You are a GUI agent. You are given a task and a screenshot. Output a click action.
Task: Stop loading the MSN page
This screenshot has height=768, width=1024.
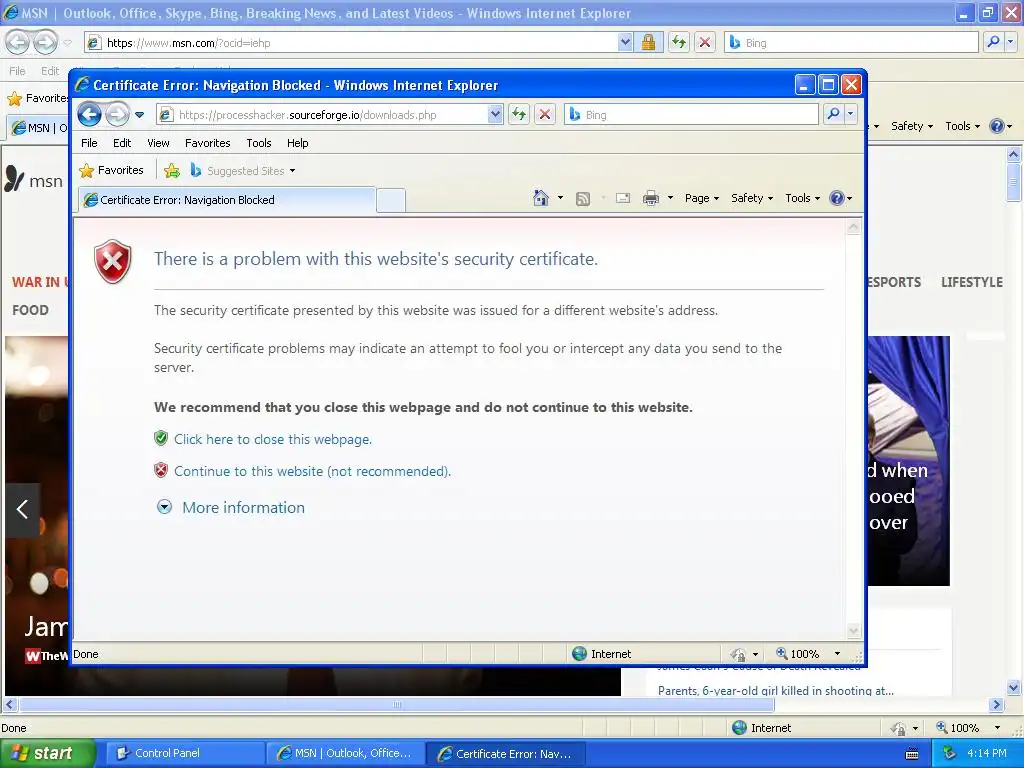click(x=705, y=42)
